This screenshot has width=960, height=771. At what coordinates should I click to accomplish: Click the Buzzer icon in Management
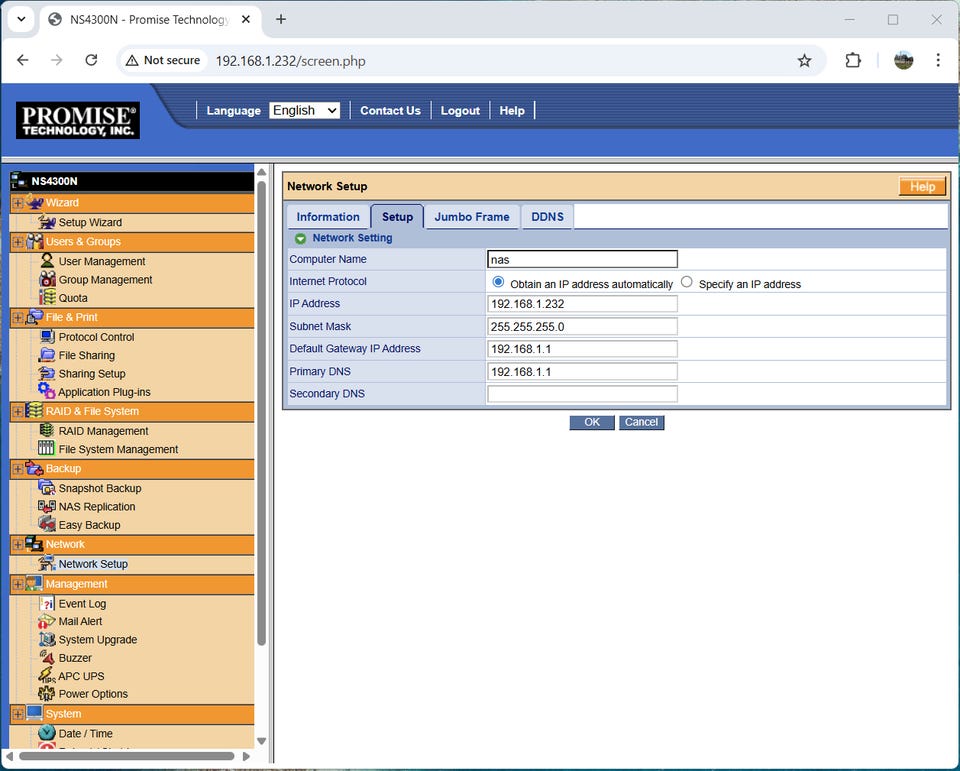pos(47,658)
